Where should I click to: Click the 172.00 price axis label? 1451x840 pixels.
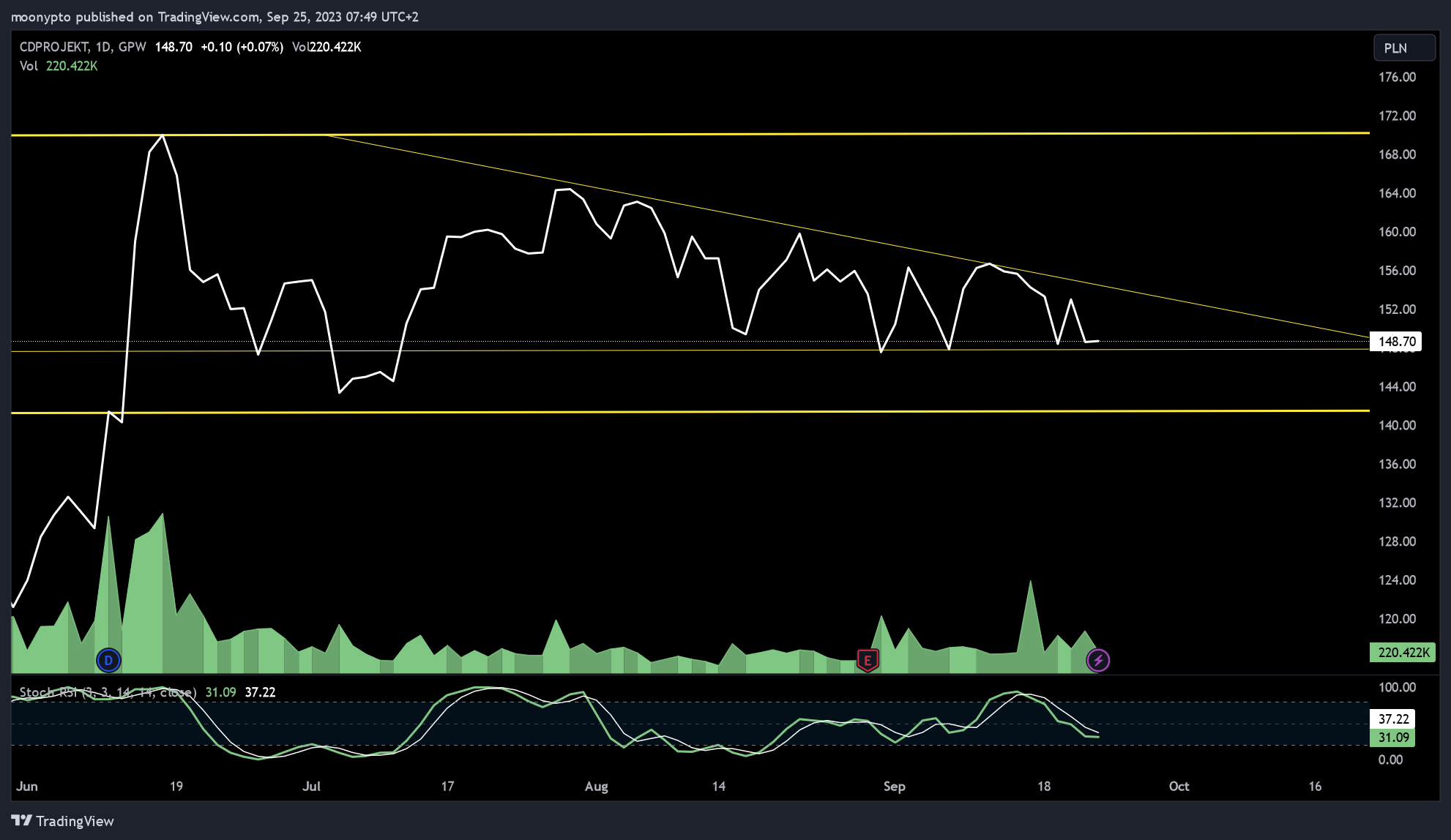click(x=1397, y=116)
